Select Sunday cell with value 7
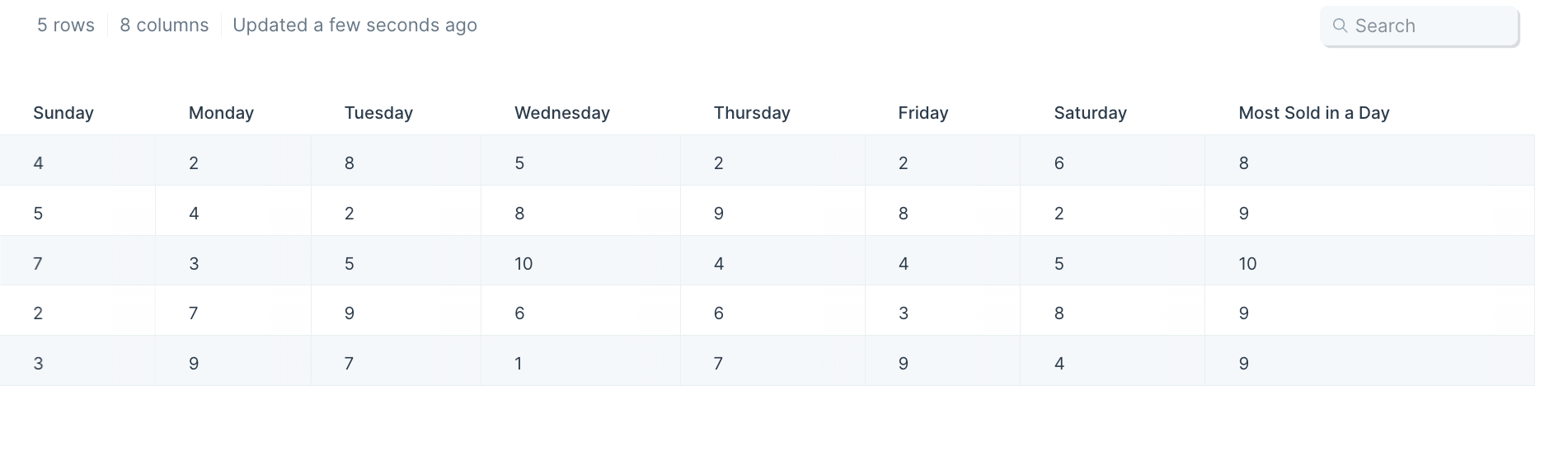 (77, 264)
